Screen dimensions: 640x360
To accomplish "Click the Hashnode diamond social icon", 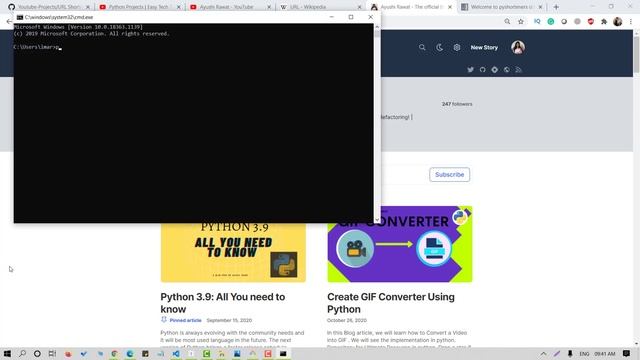I will click(494, 69).
